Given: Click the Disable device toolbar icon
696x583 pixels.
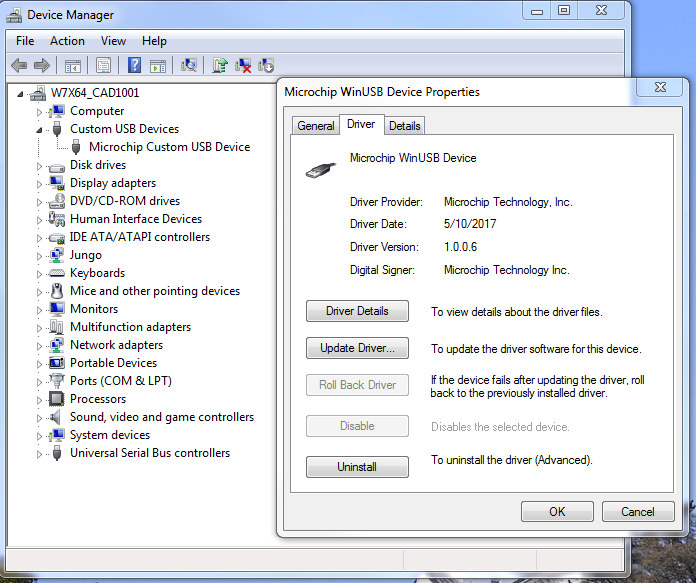Looking at the screenshot, I should (266, 66).
